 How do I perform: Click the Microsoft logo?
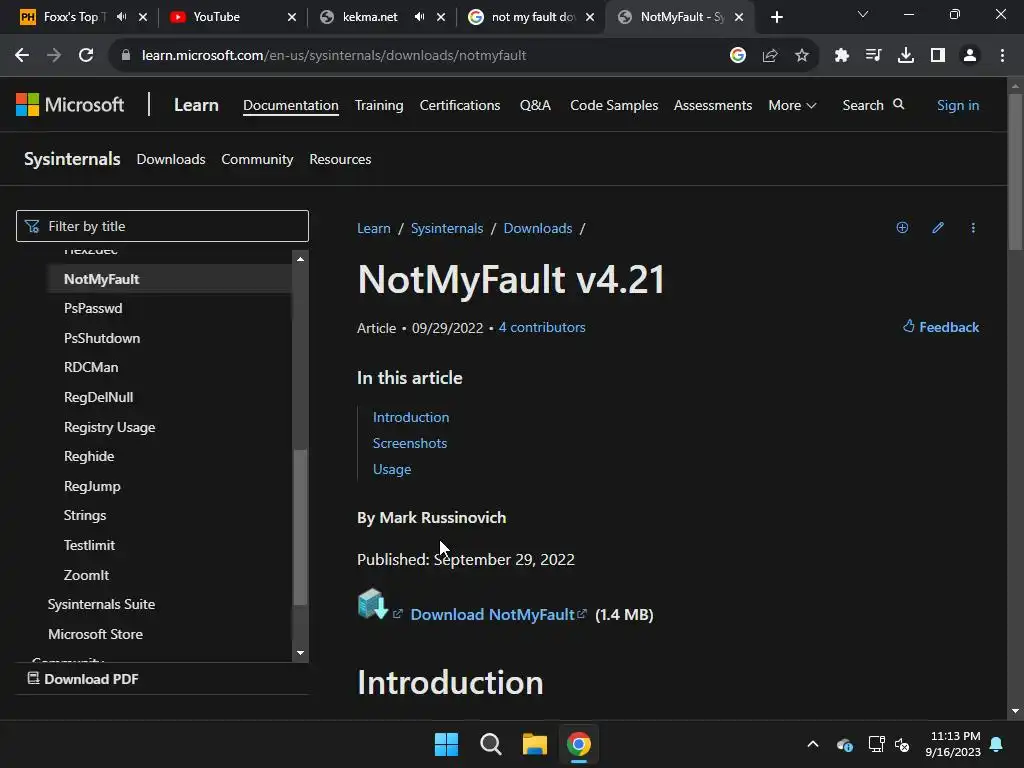point(70,104)
